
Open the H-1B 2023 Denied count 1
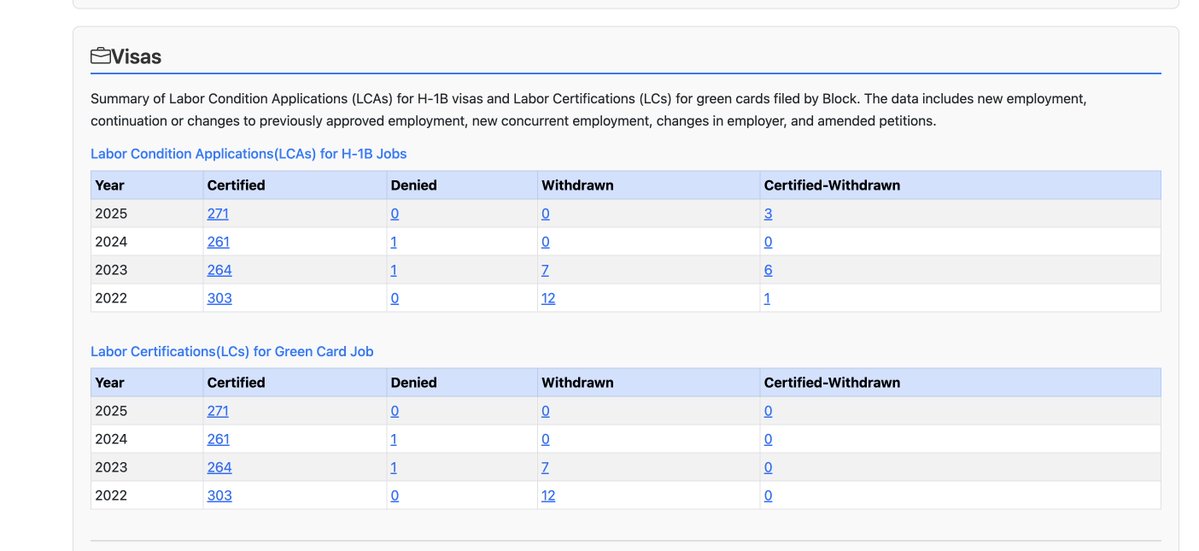pos(394,271)
